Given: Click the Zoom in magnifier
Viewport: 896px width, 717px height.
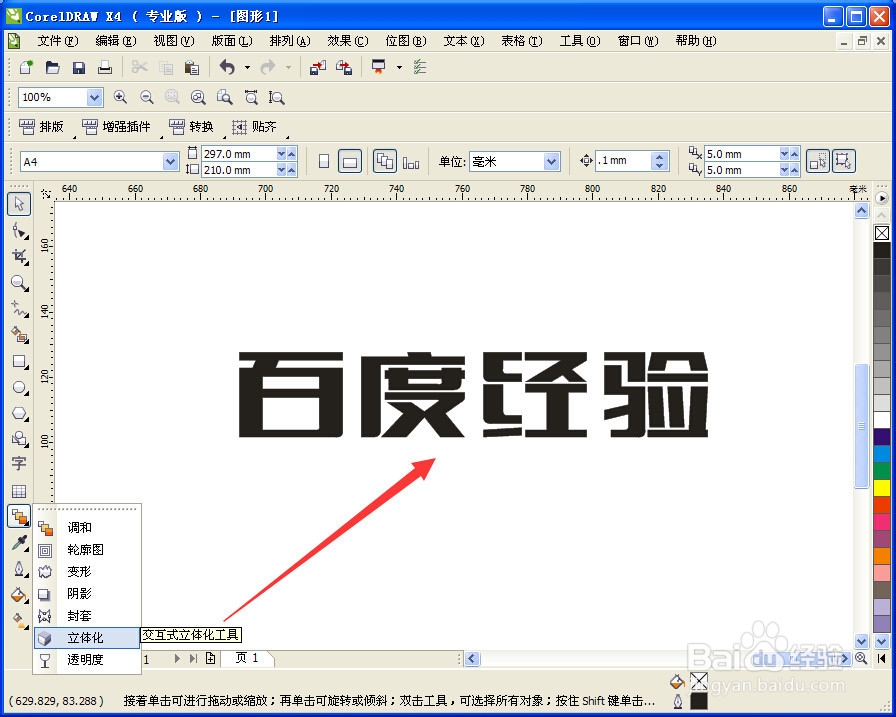Looking at the screenshot, I should pyautogui.click(x=120, y=97).
